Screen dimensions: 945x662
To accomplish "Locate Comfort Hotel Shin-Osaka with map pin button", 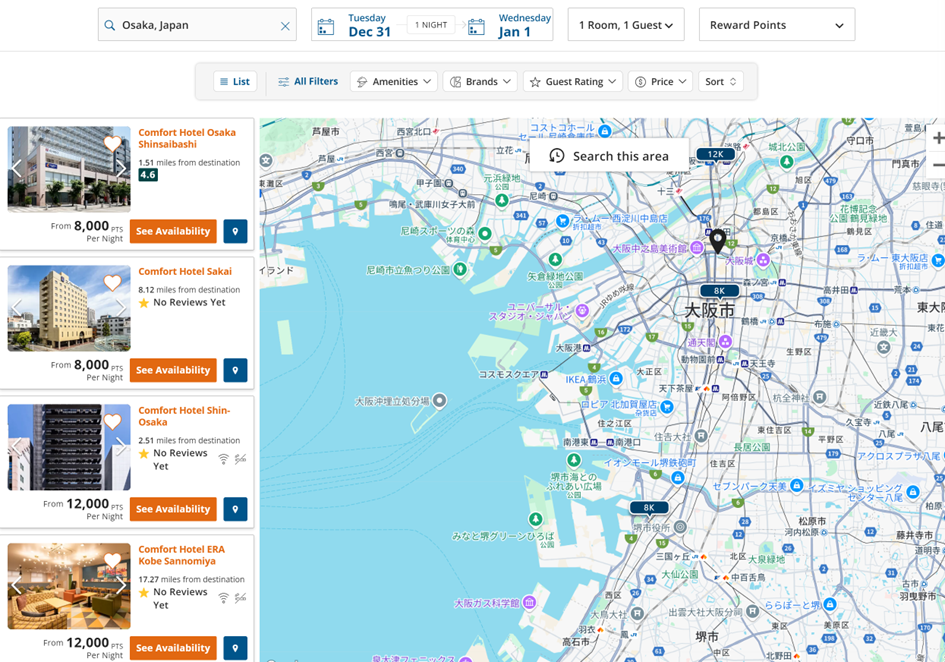I will pos(235,509).
